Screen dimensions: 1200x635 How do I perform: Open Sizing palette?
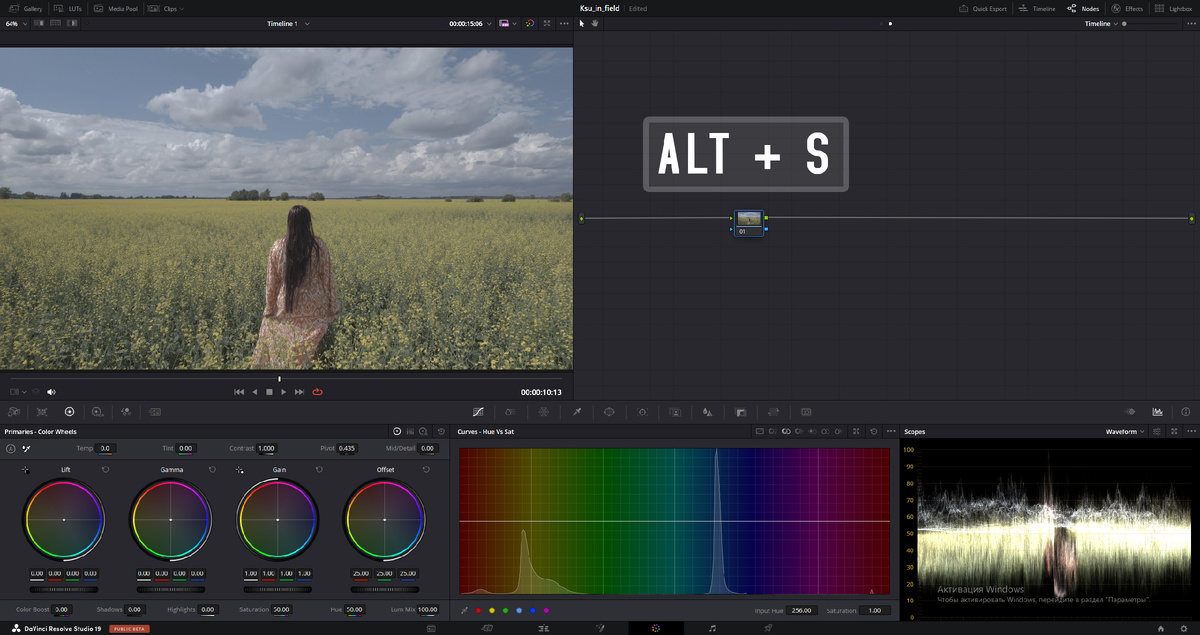point(773,411)
